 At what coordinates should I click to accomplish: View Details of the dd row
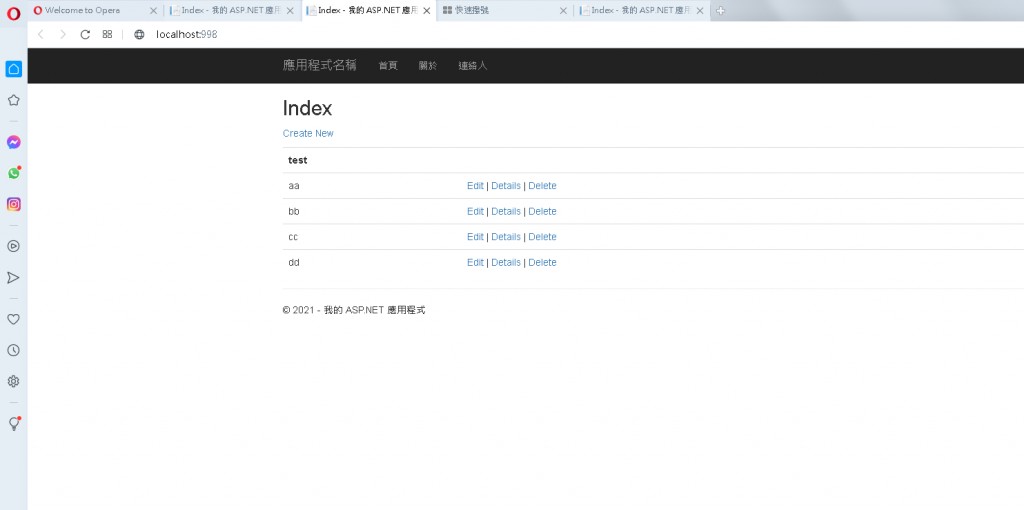pos(506,262)
